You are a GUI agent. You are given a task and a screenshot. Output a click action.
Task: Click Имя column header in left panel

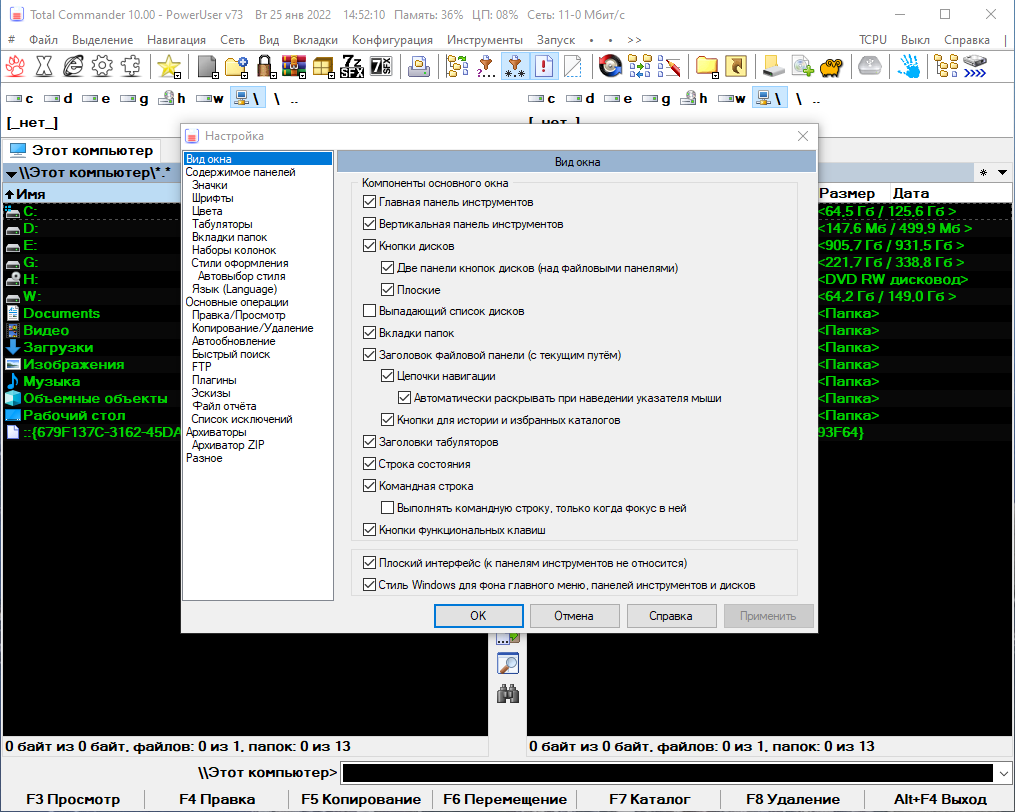point(92,194)
